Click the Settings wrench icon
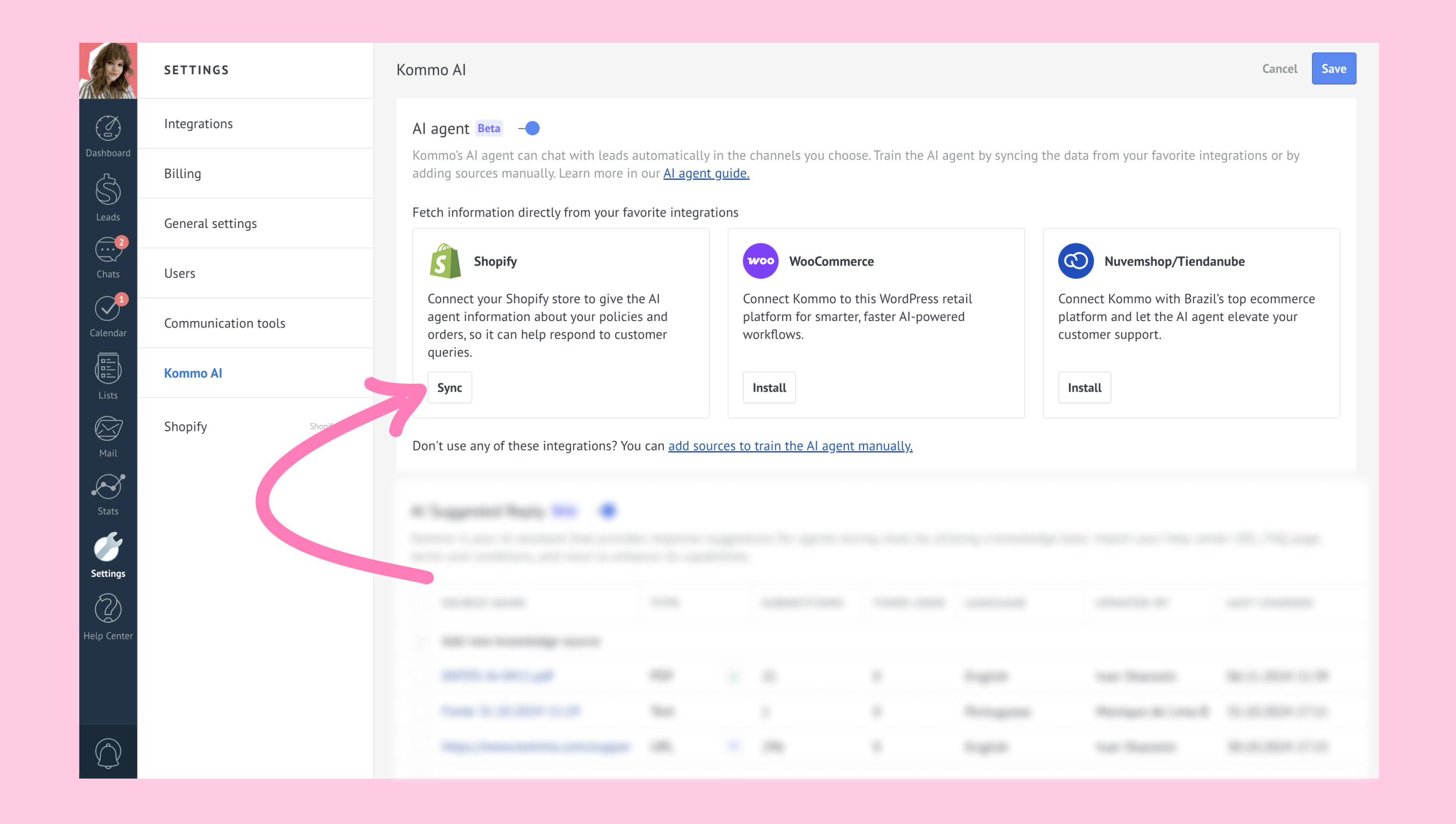The width and height of the screenshot is (1456, 824). [108, 547]
